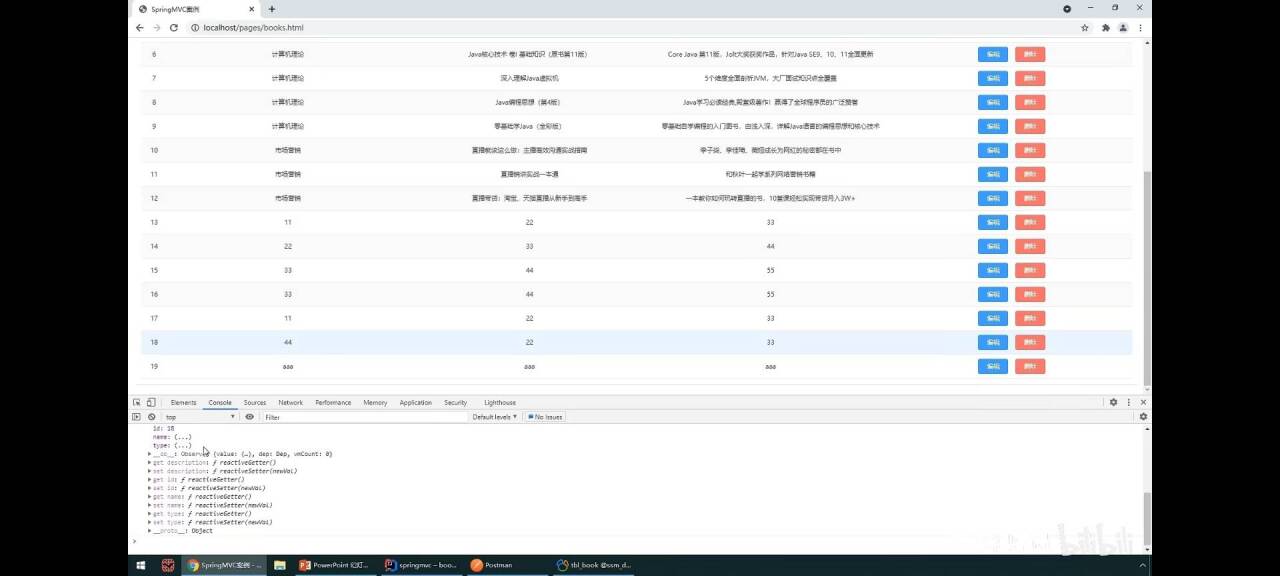Close the DevTools panel
The height and width of the screenshot is (576, 1280).
pos(1143,402)
